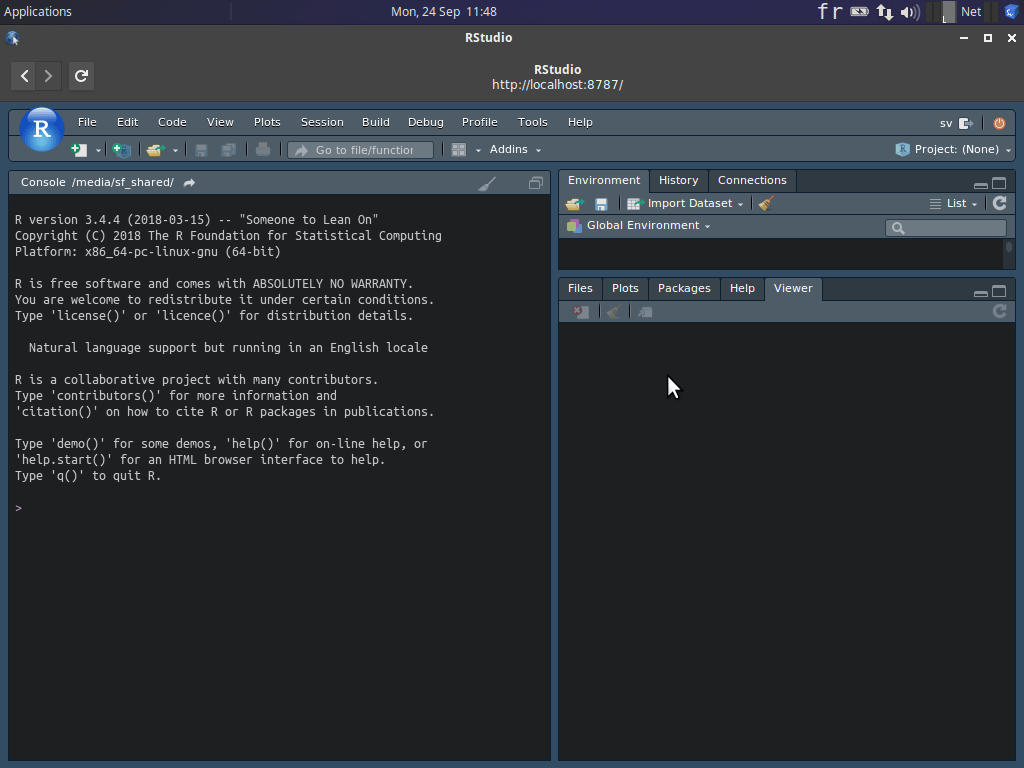Clear the console with the broom icon
The image size is (1024, 768).
tap(487, 184)
